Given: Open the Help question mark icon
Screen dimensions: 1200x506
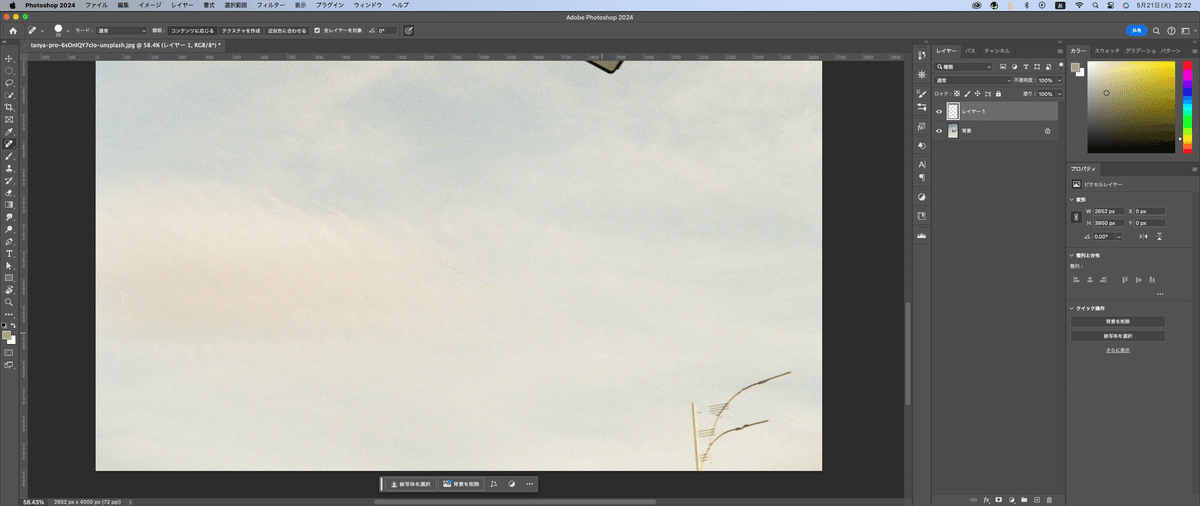Looking at the screenshot, I should (1171, 31).
